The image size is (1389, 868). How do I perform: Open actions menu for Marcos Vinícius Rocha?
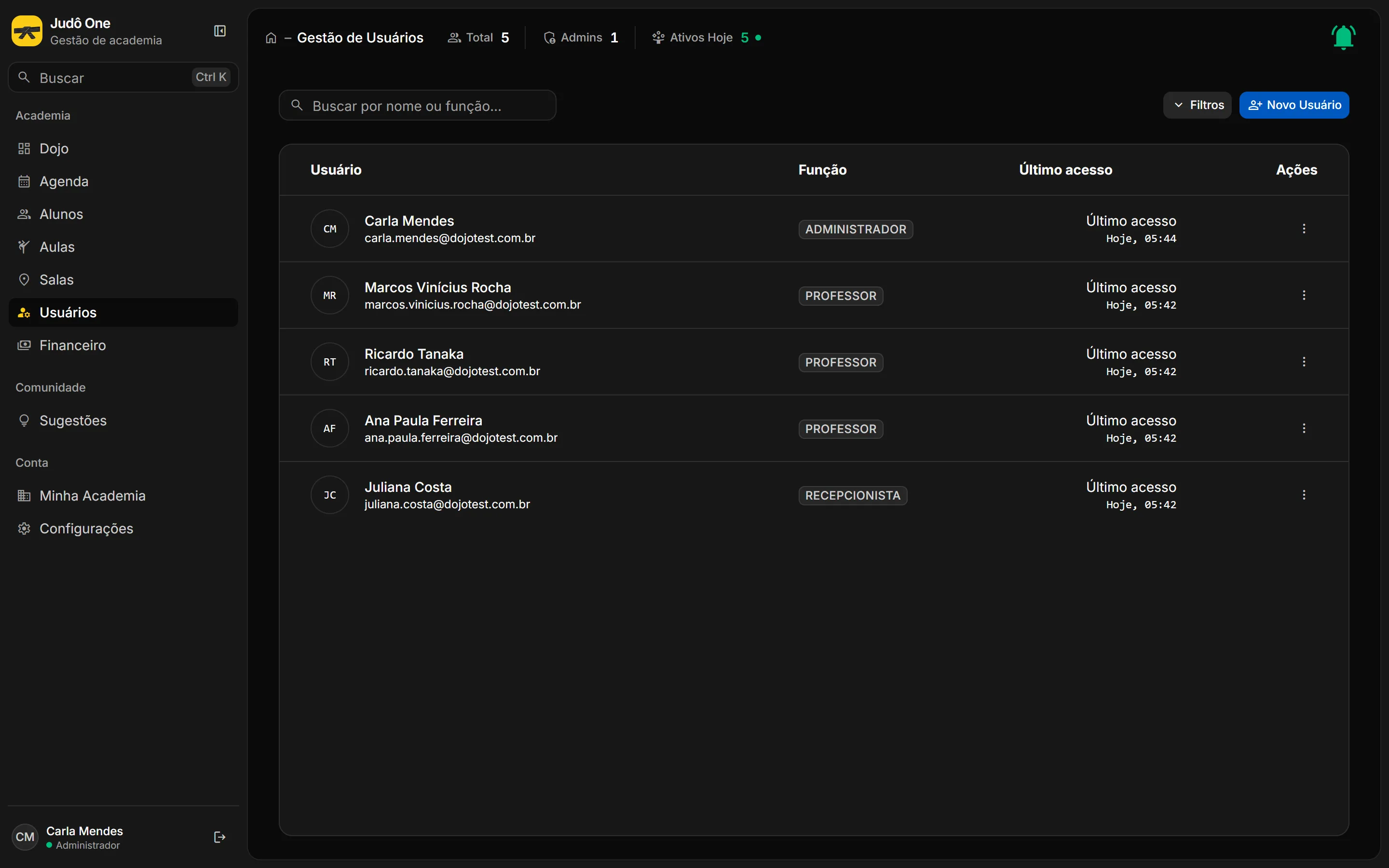[1304, 295]
